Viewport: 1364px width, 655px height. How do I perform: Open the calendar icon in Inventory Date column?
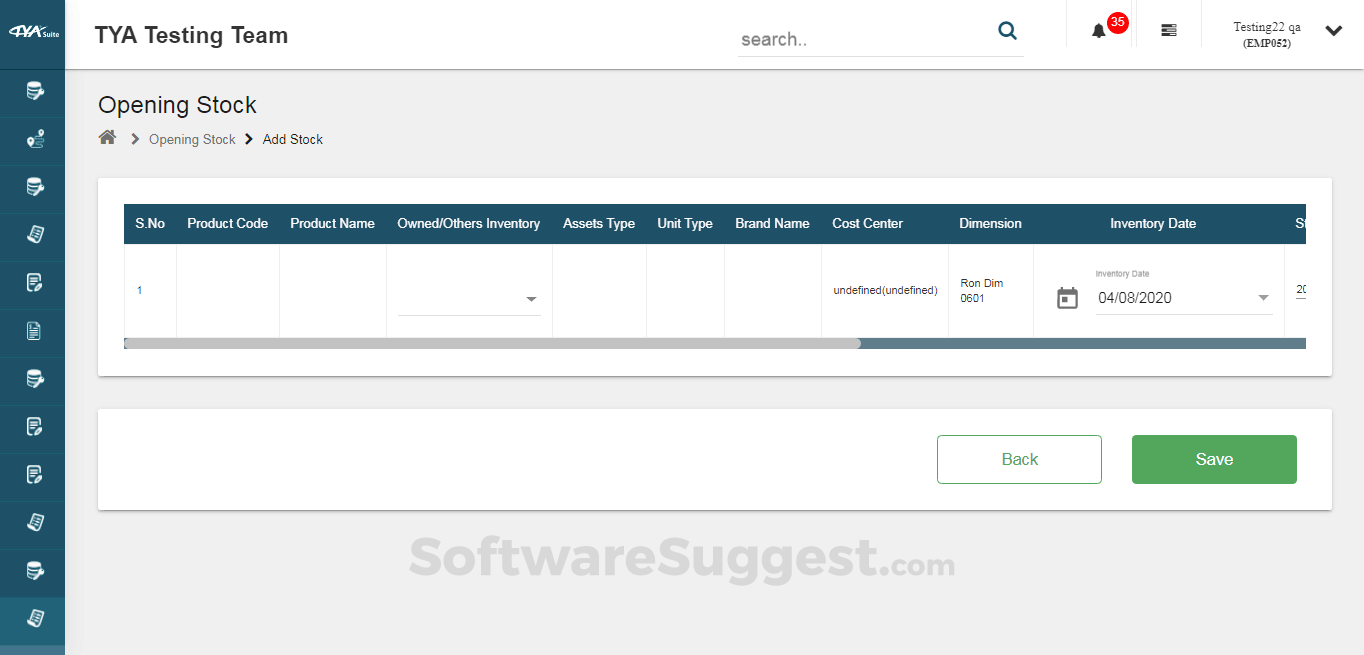point(1066,297)
